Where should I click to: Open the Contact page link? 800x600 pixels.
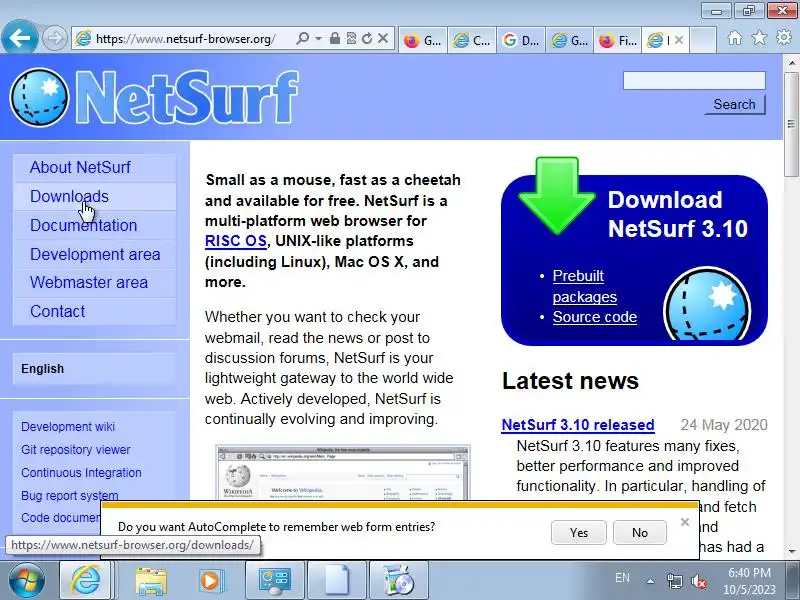point(57,311)
